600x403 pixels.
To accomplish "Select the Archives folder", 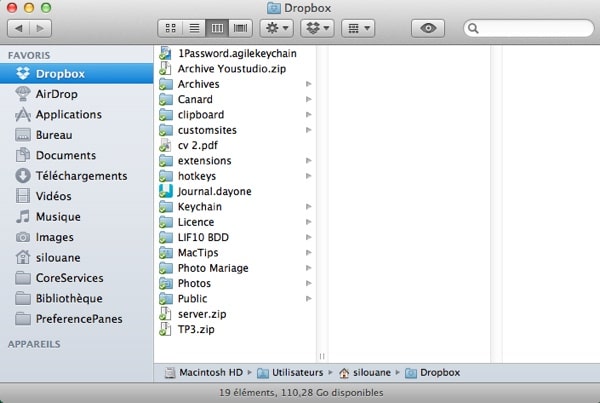I will click(x=198, y=84).
